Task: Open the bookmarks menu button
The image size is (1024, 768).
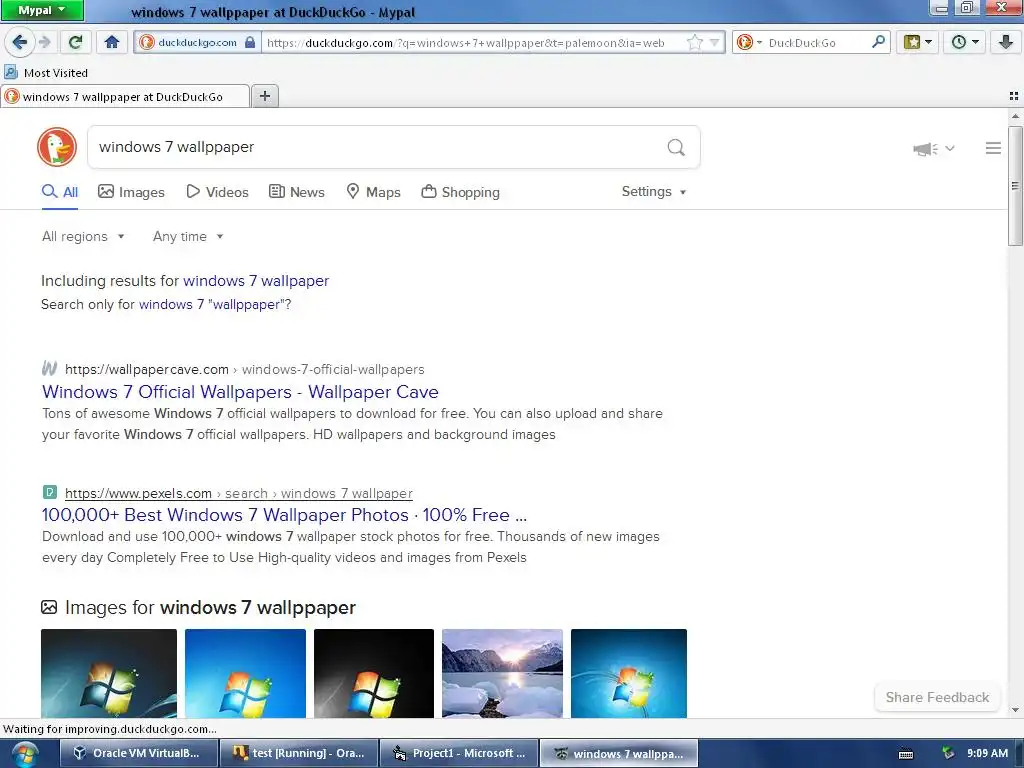Action: click(x=918, y=42)
